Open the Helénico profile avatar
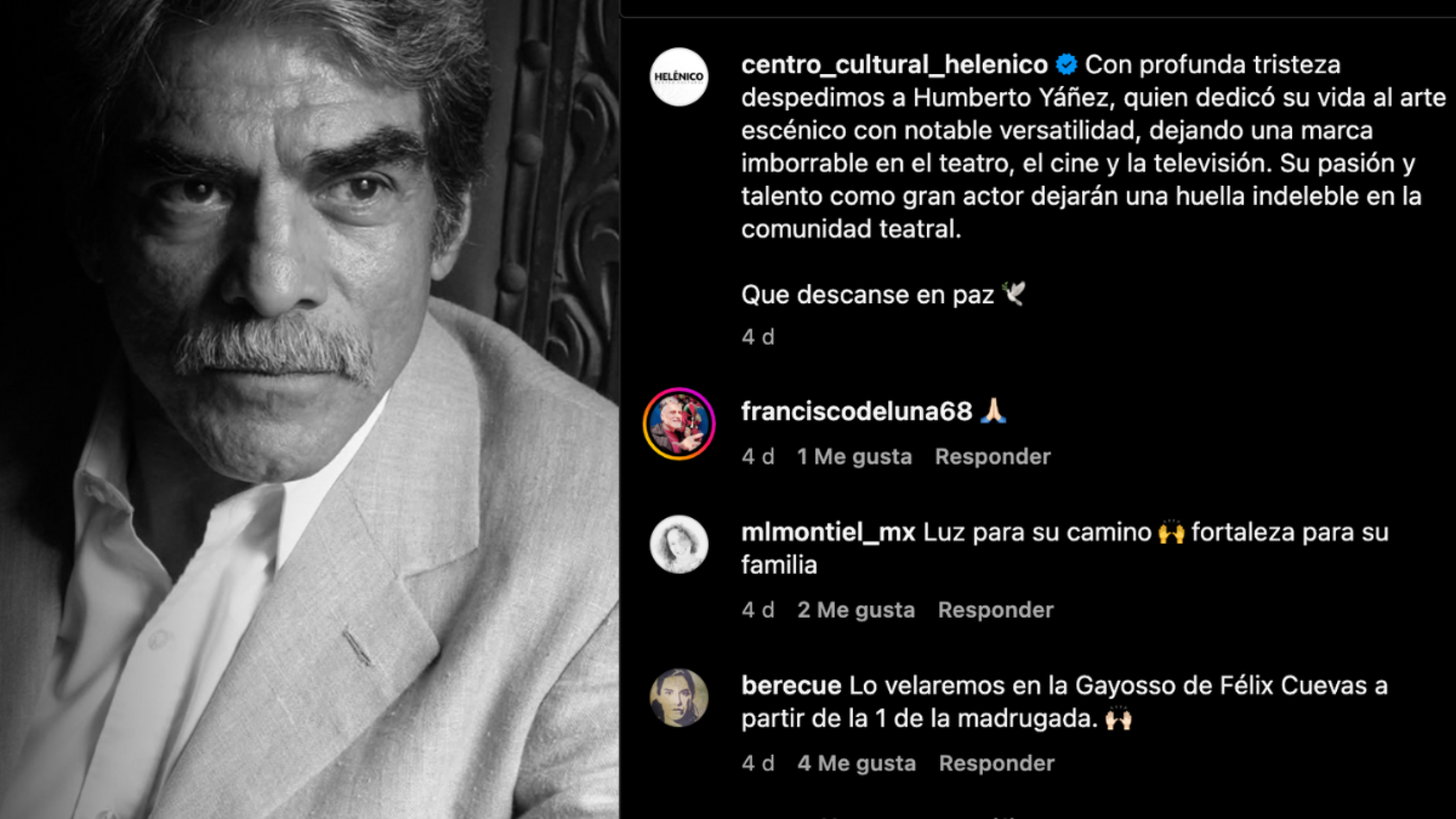Screen dimensions: 1456x819 pyautogui.click(x=679, y=77)
